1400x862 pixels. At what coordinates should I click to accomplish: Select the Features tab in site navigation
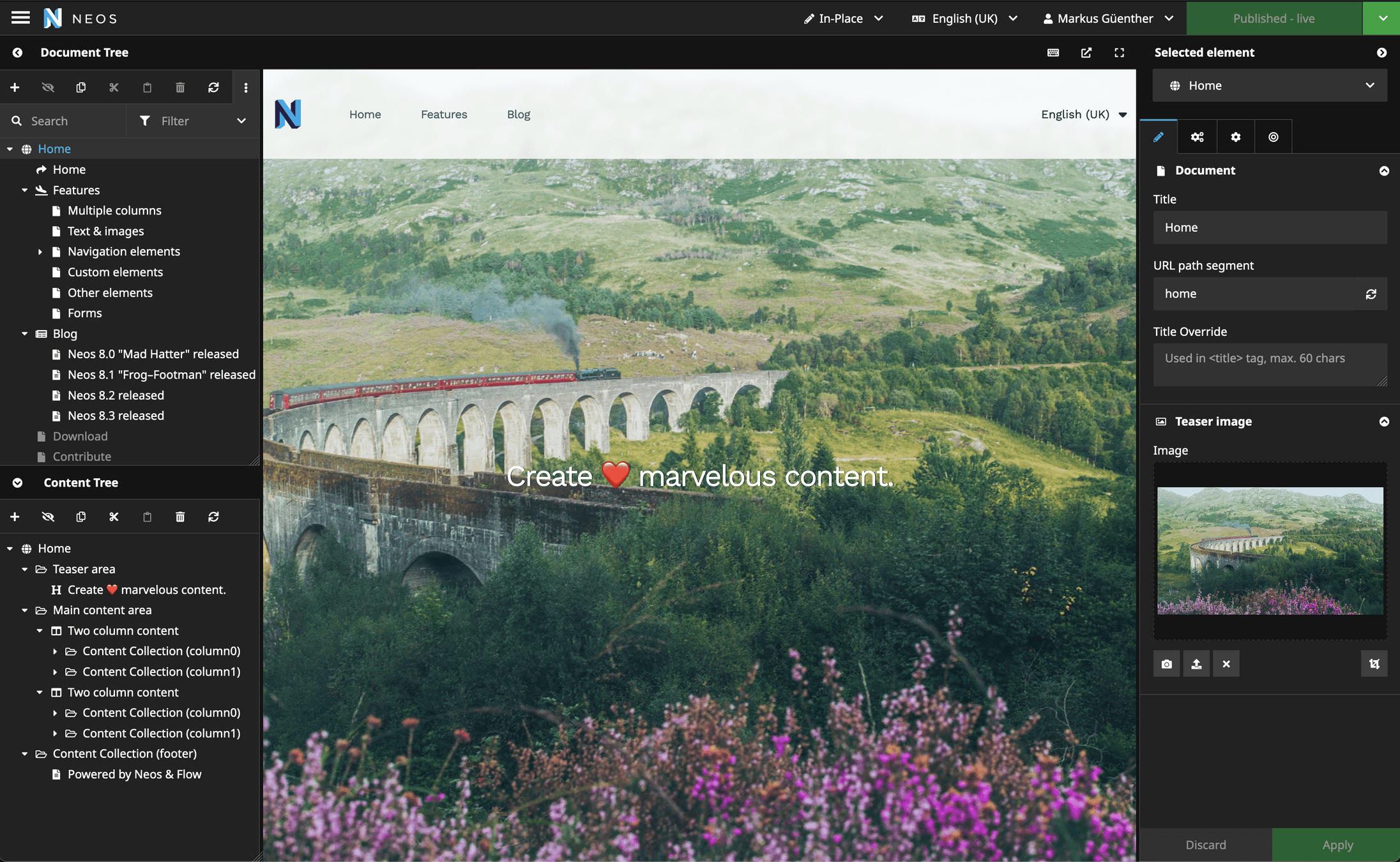pyautogui.click(x=443, y=114)
